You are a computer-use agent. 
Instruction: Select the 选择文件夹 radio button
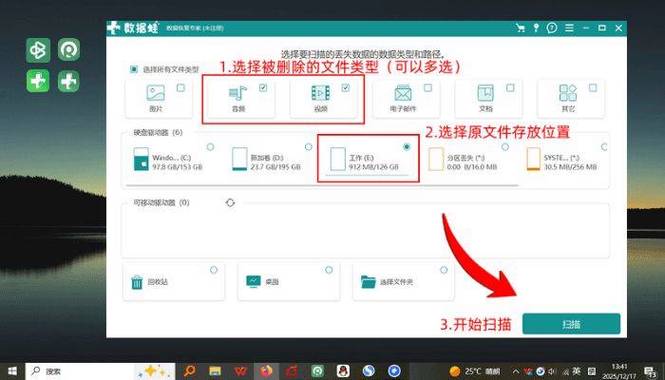point(444,270)
